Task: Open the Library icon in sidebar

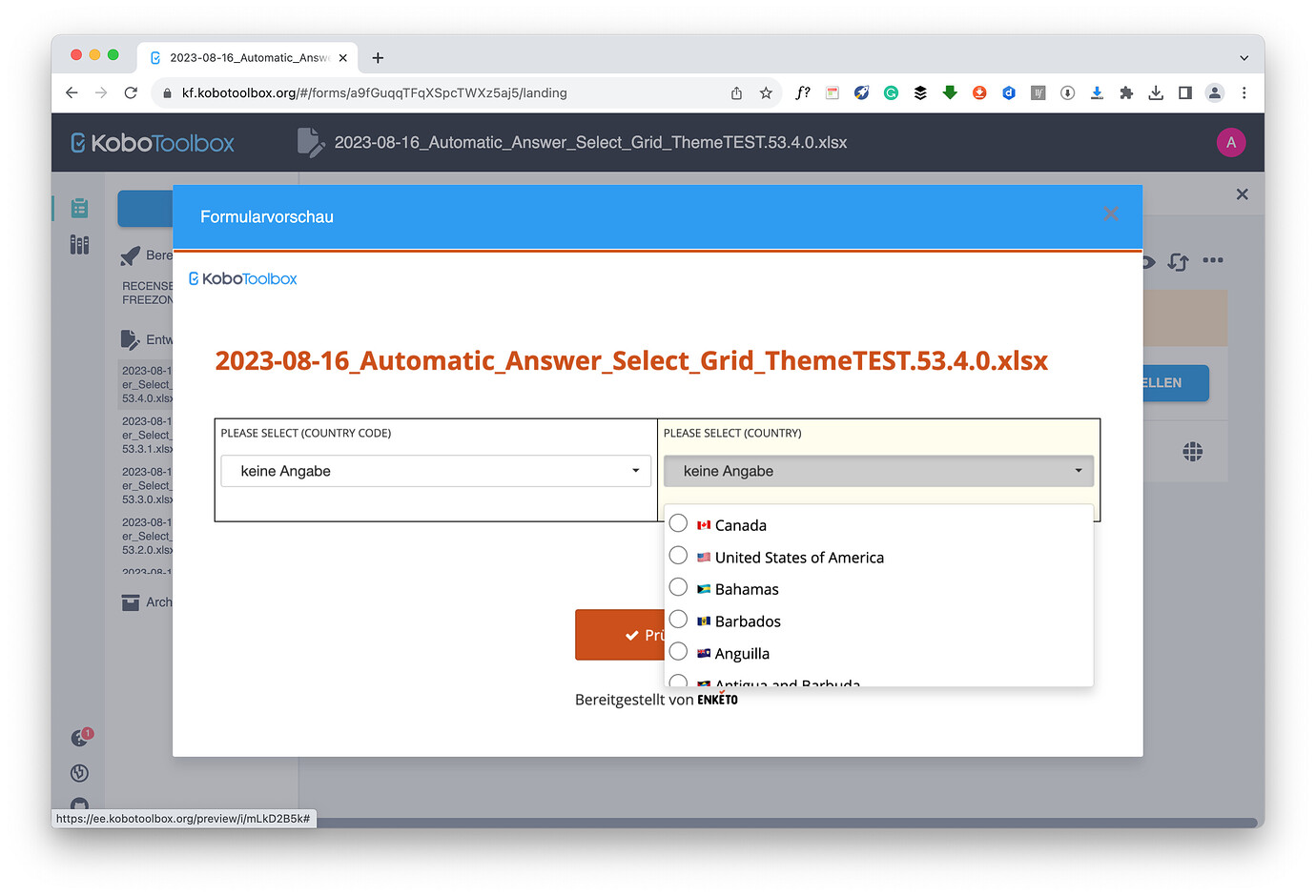Action: point(79,245)
